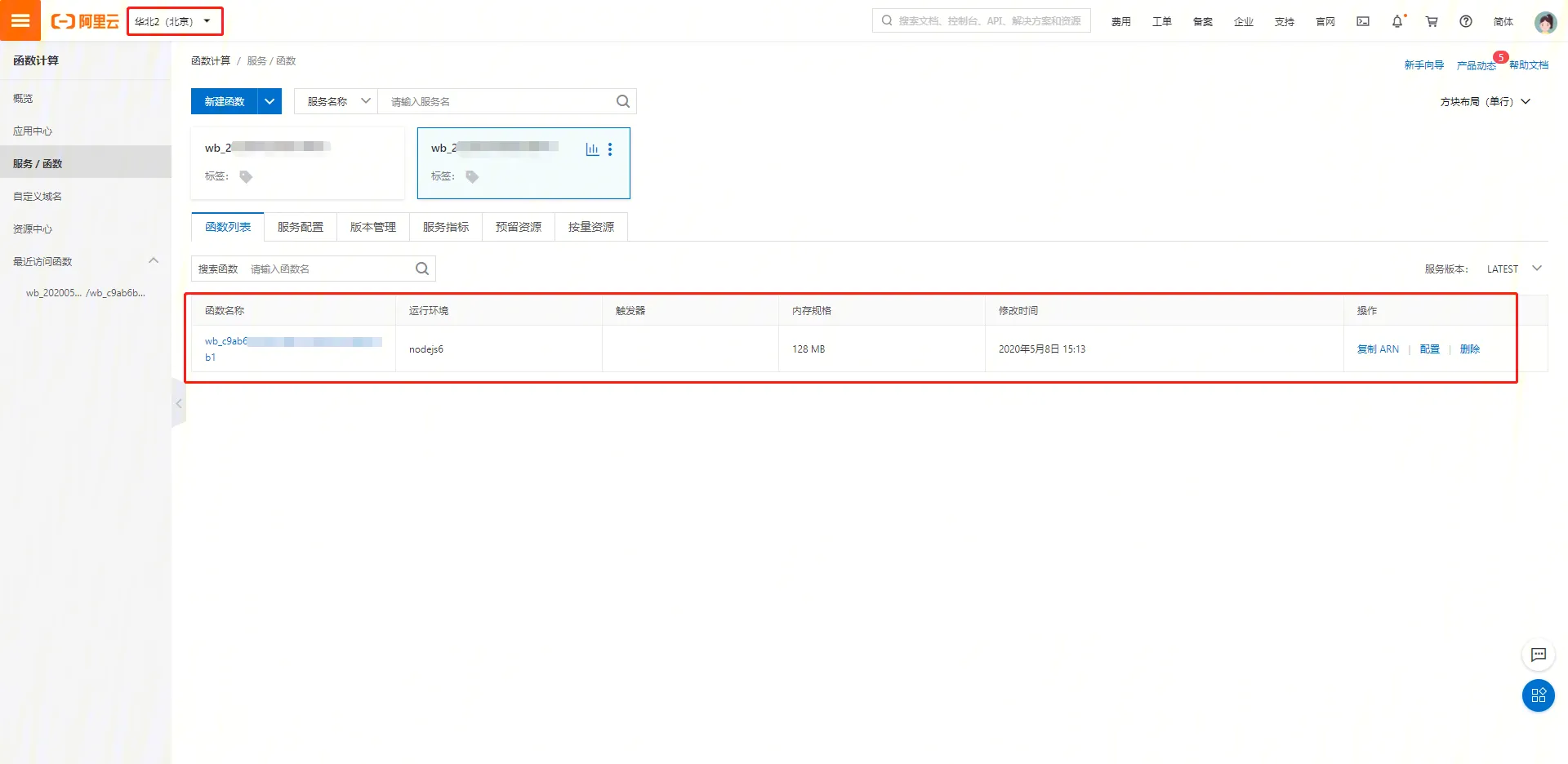This screenshot has width=1568, height=764.
Task: Open the Cloud Shell terminal icon
Action: point(1363,21)
